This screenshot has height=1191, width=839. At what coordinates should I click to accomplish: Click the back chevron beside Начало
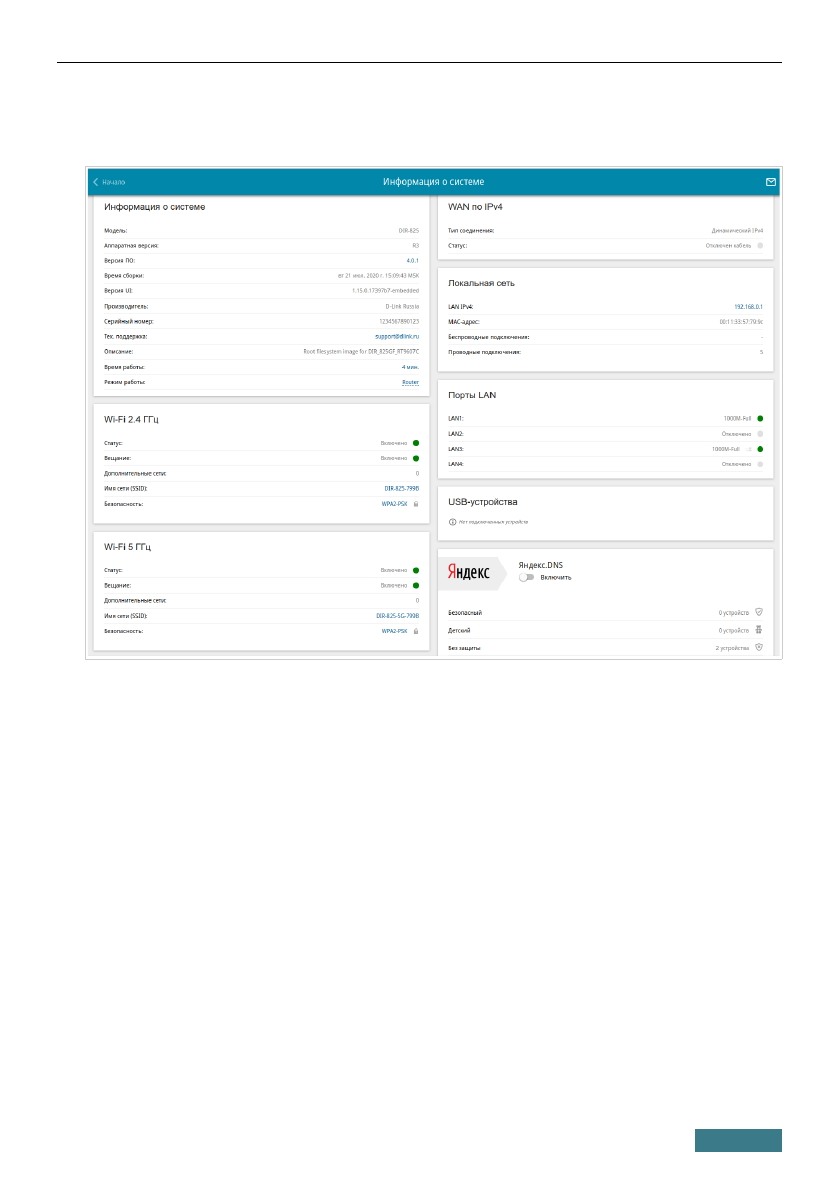click(96, 182)
